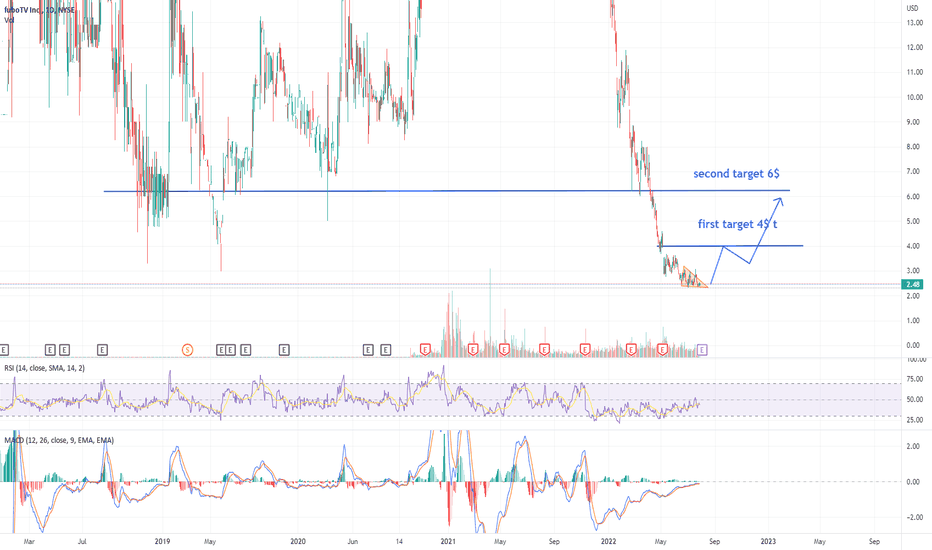Click the last grey E marker before red ones
Screen dimensions: 932x550
385,350
